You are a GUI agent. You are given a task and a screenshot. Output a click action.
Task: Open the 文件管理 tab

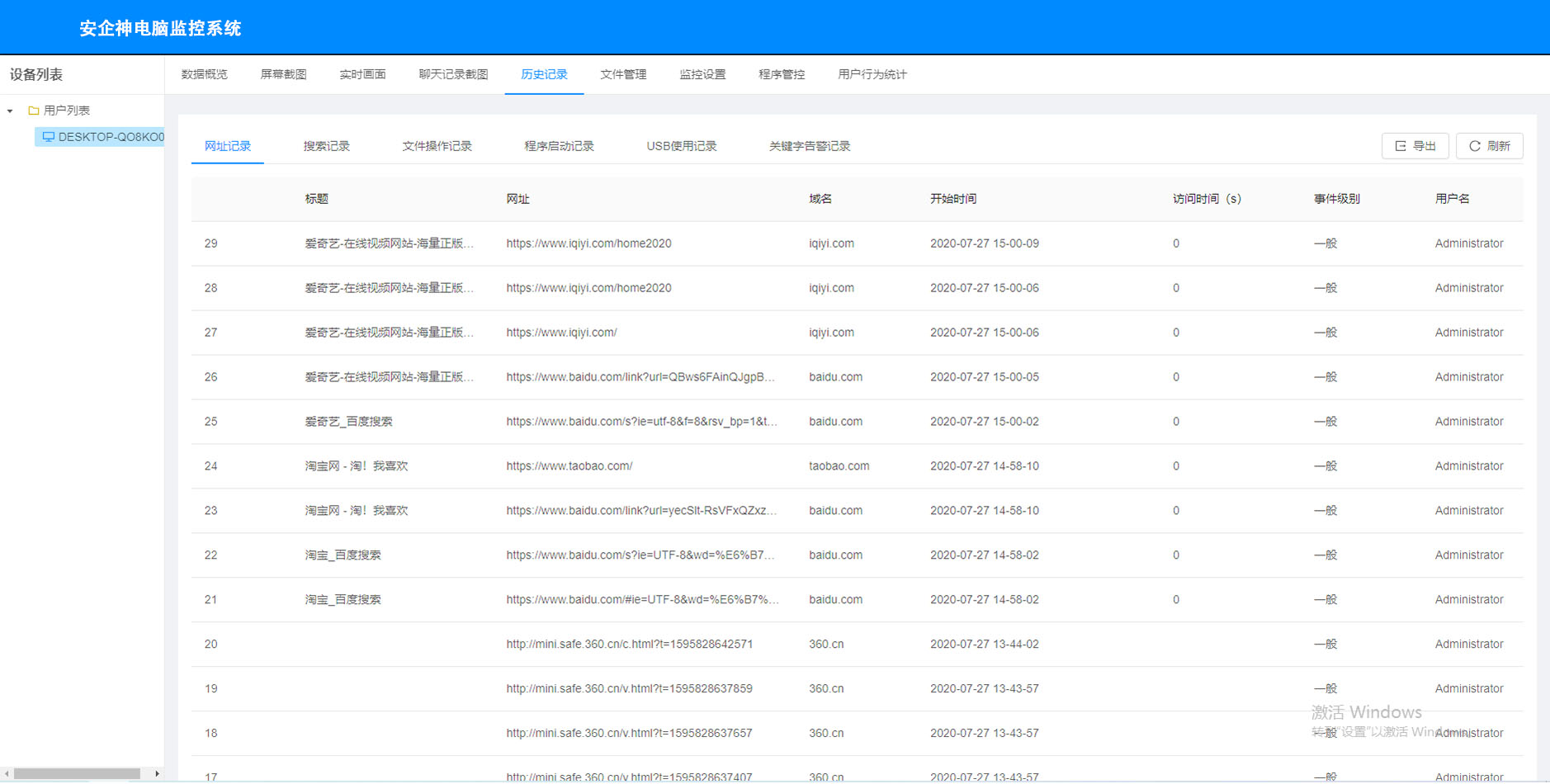623,74
